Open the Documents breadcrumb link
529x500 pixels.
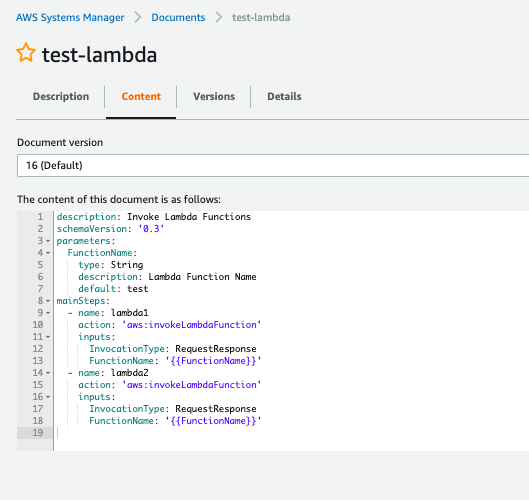(x=178, y=18)
